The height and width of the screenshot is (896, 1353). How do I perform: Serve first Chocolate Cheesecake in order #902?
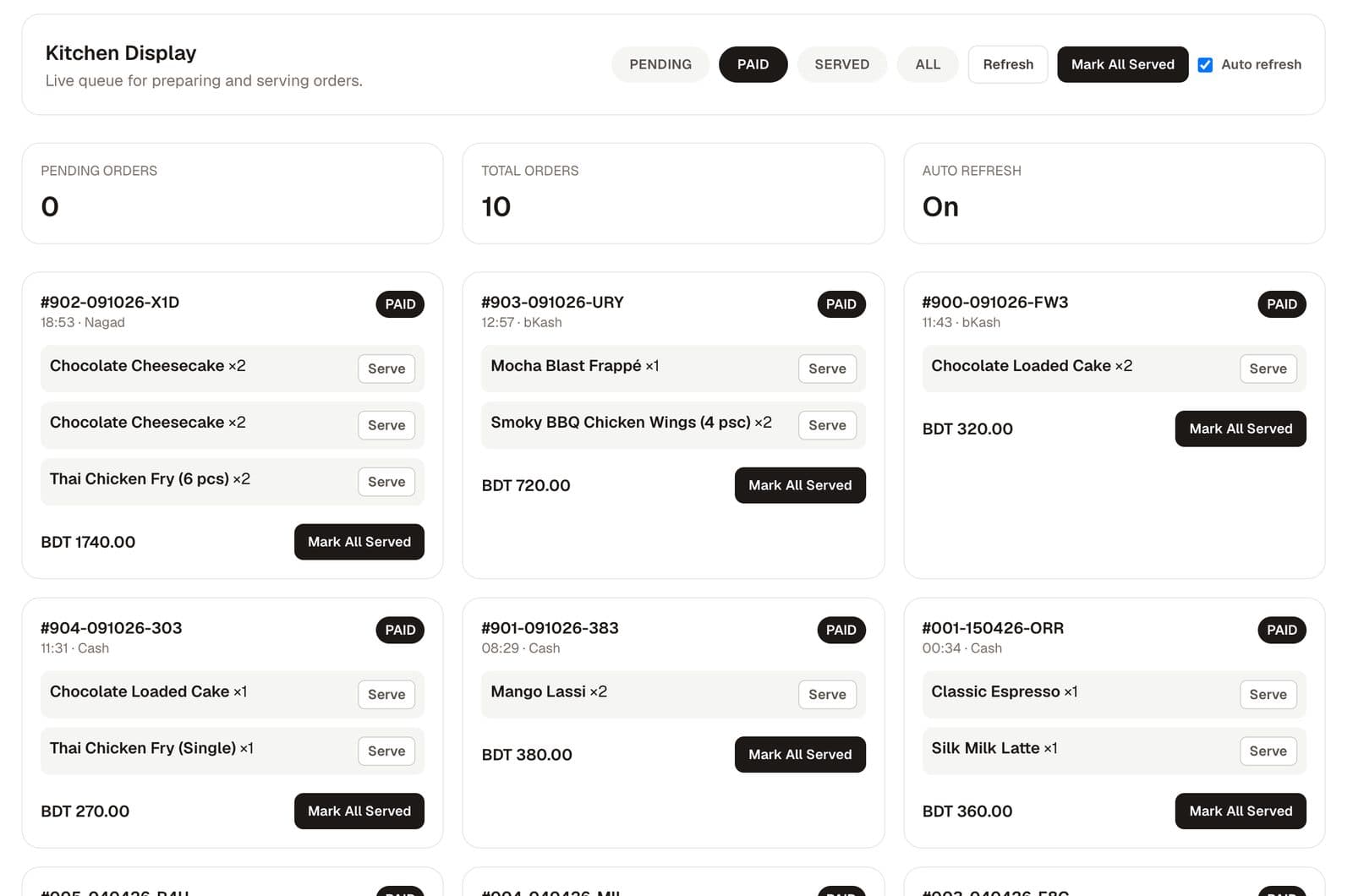click(386, 369)
